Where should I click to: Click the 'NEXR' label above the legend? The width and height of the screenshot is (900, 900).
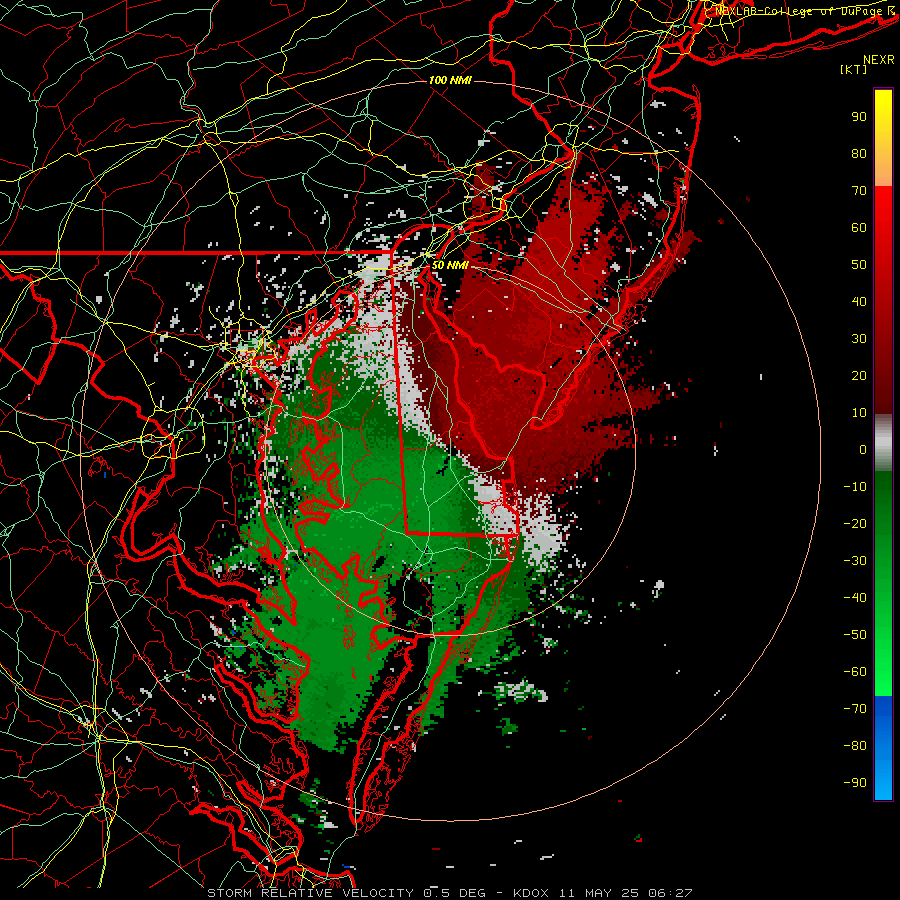click(878, 60)
